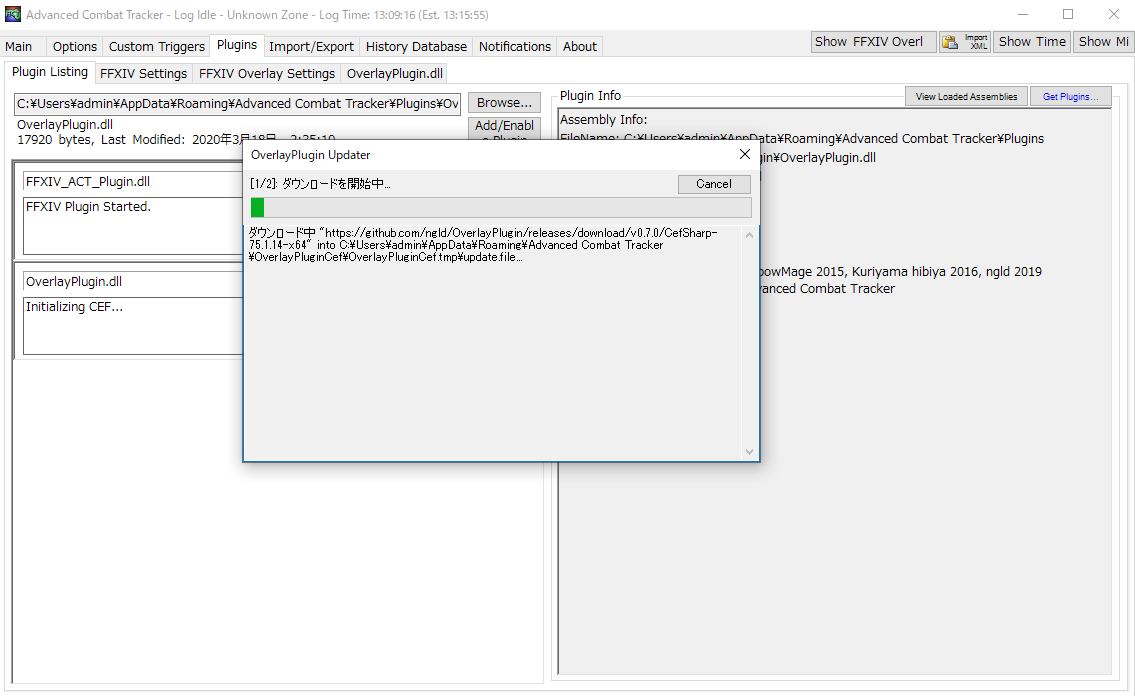1135x696 pixels.
Task: Open History Database tab
Action: point(416,46)
